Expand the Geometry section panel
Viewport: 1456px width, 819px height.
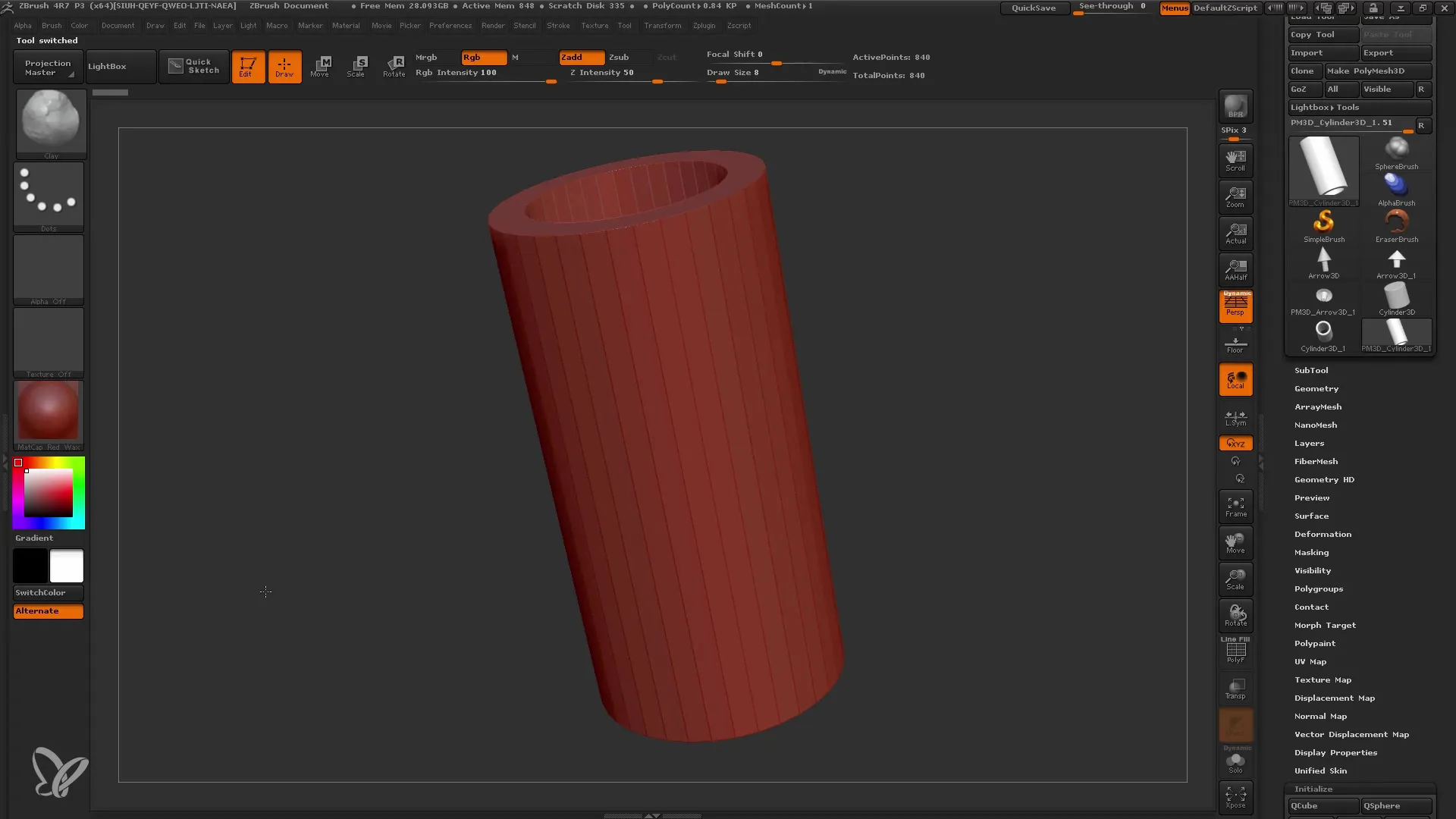pyautogui.click(x=1316, y=388)
